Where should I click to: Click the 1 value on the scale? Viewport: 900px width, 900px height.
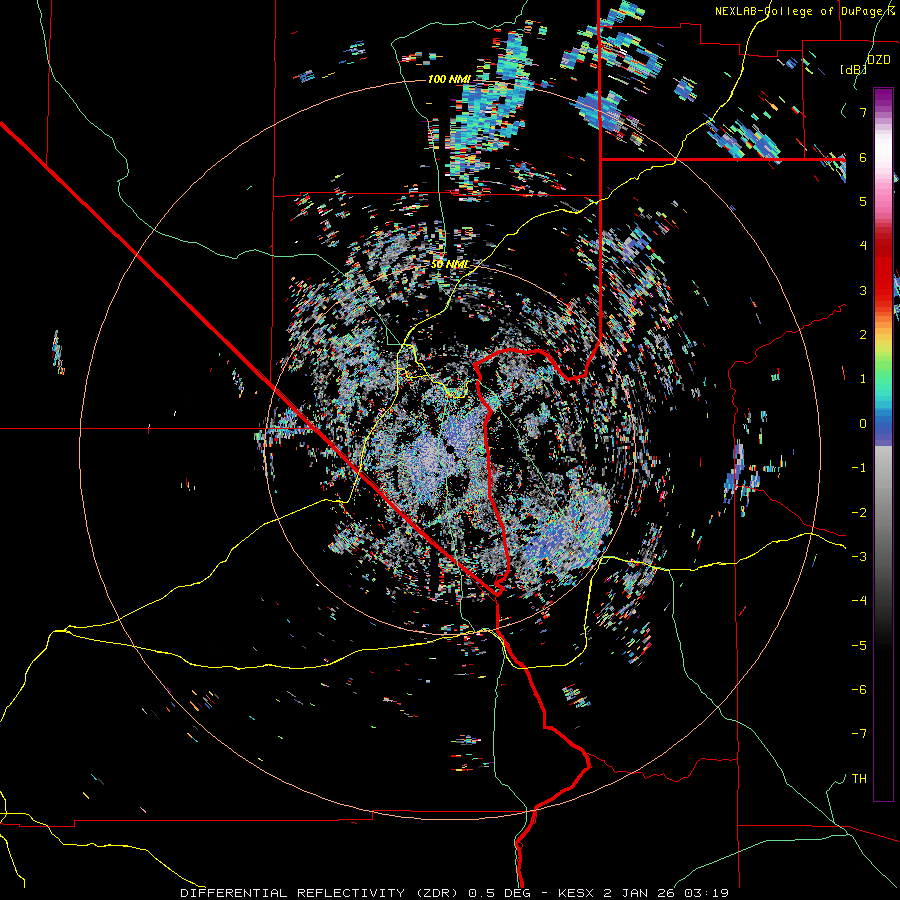[863, 379]
